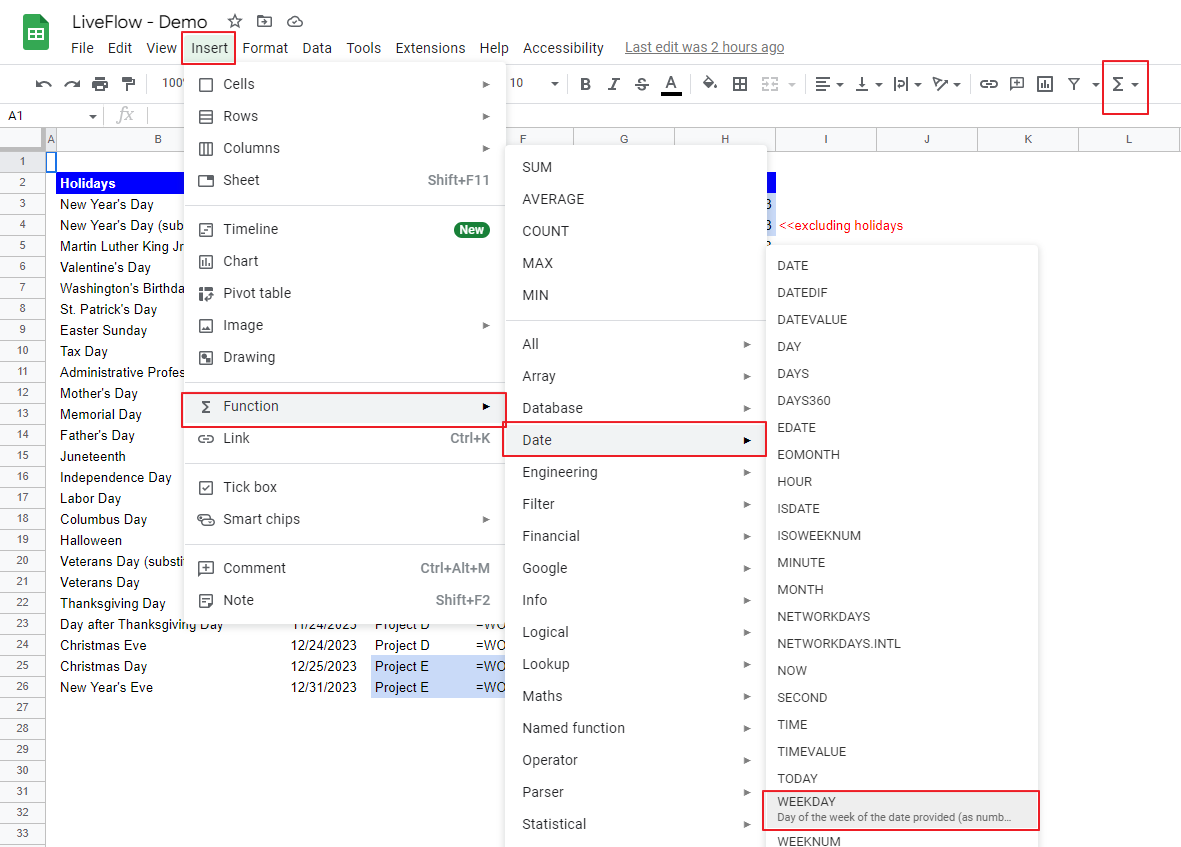The width and height of the screenshot is (1181, 847).
Task: Click the Print icon in the toolbar
Action: pyautogui.click(x=100, y=84)
